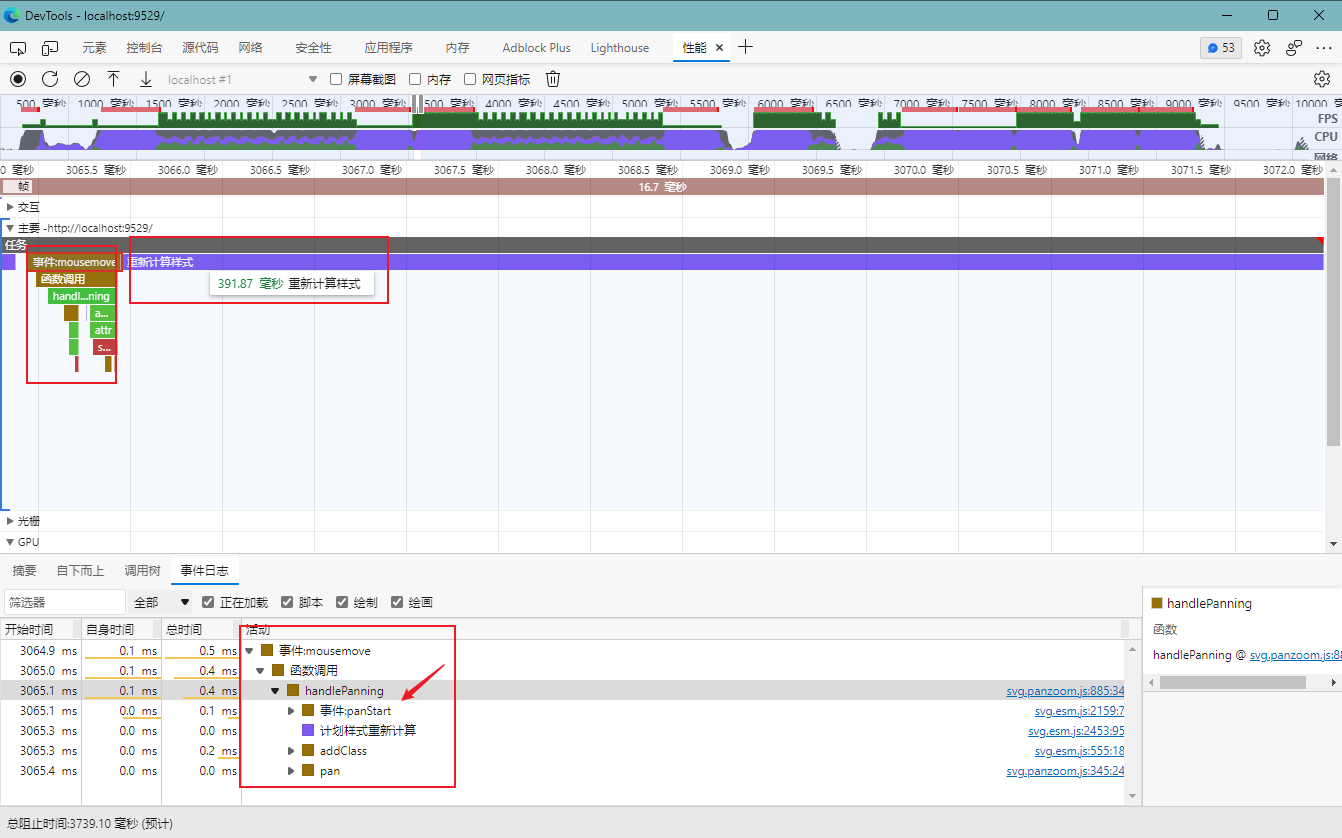Open the Adblock Plus tab
1342x838 pixels.
click(536, 48)
